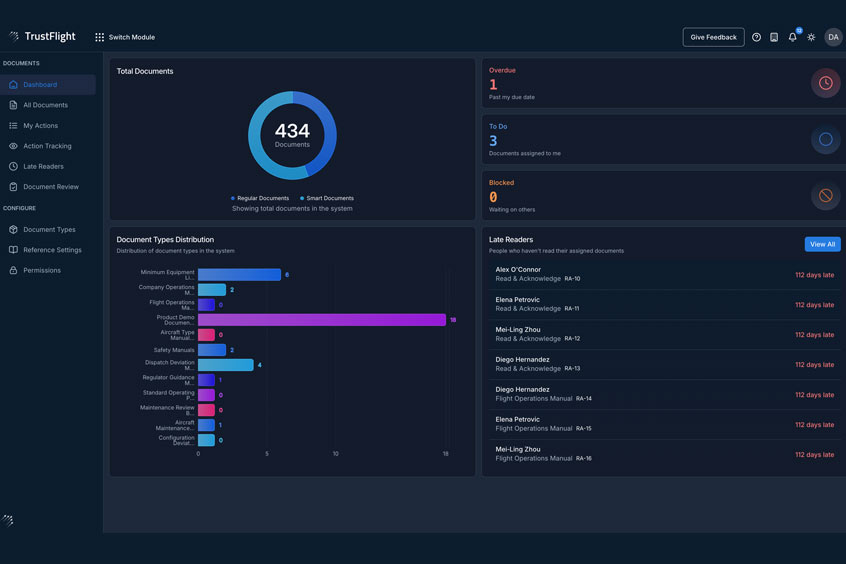This screenshot has height=564, width=846.
Task: Open the Switch Module grid menu
Action: [x=125, y=37]
